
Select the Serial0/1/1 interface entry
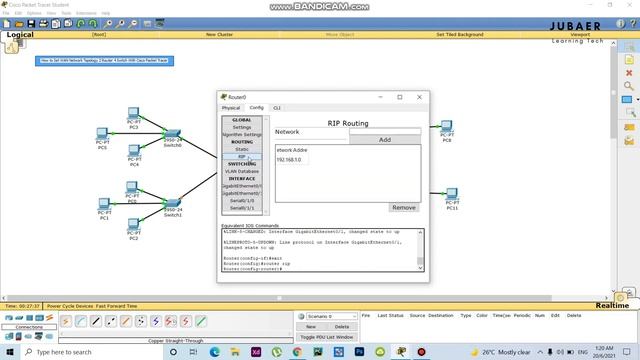pyautogui.click(x=242, y=208)
